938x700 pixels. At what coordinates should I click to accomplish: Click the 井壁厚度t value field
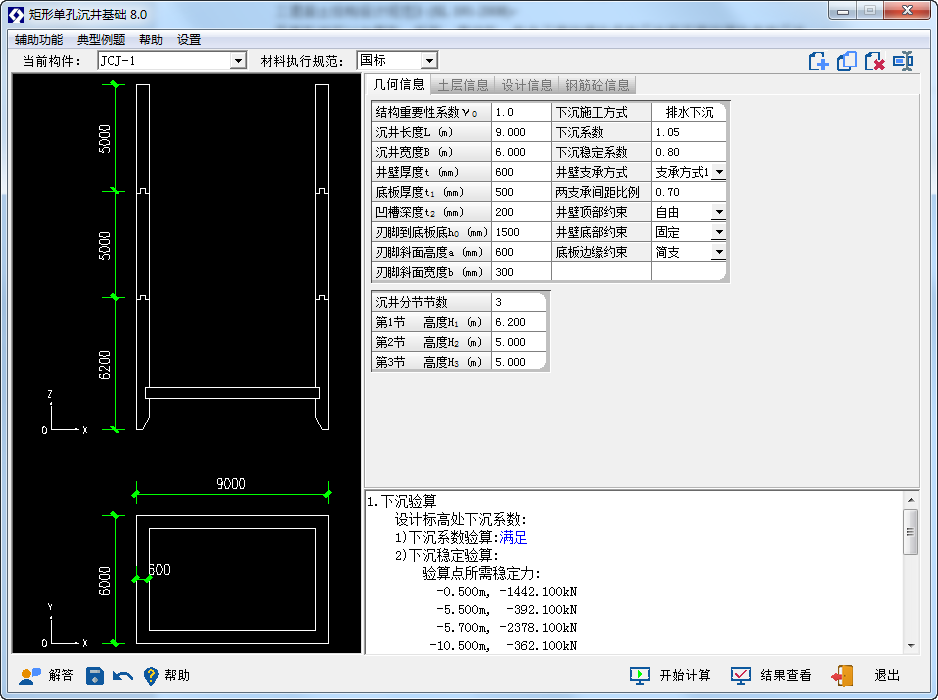click(521, 172)
